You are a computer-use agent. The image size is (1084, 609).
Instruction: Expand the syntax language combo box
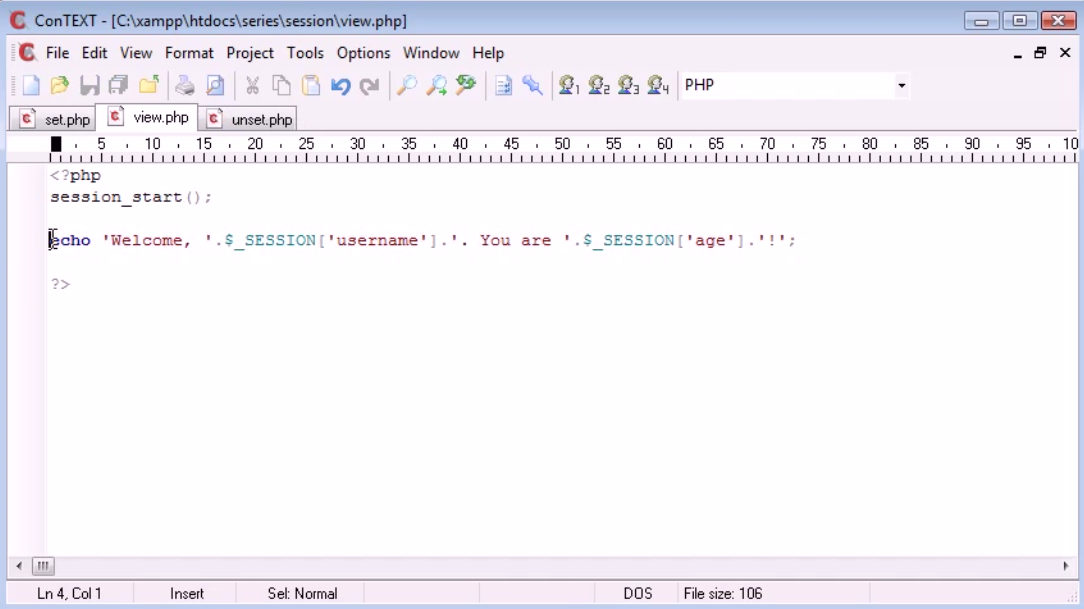point(901,85)
